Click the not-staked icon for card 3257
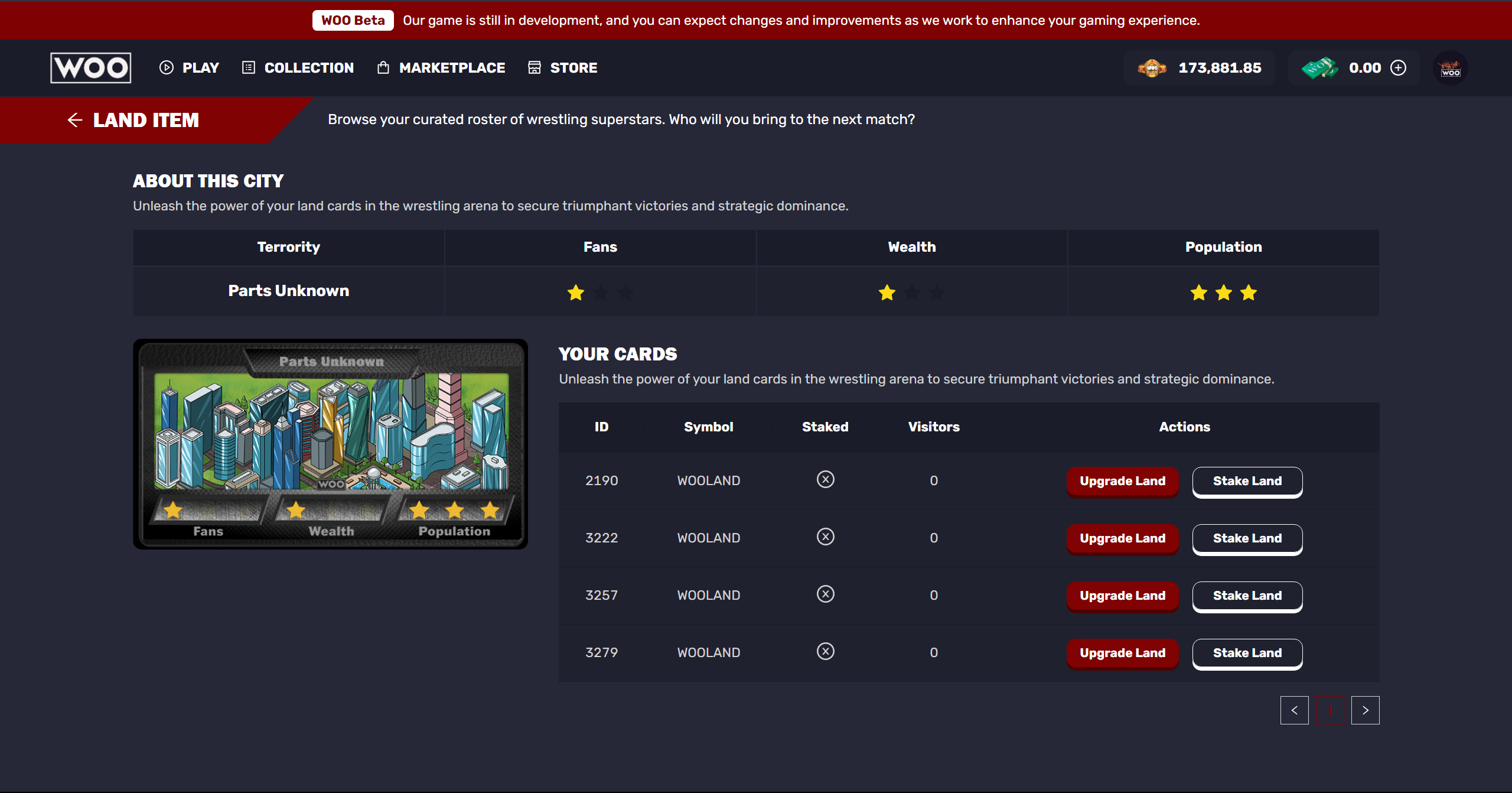The height and width of the screenshot is (793, 1512). pos(826,594)
